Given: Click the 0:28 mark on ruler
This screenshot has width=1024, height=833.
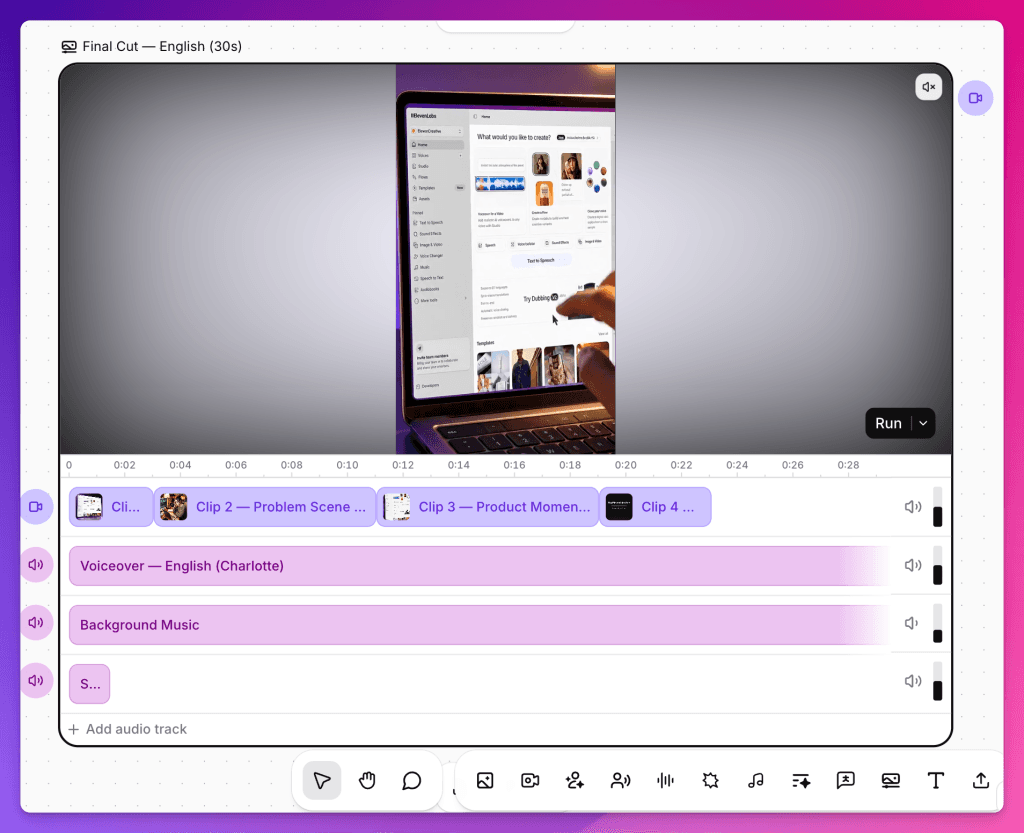Looking at the screenshot, I should pyautogui.click(x=848, y=465).
